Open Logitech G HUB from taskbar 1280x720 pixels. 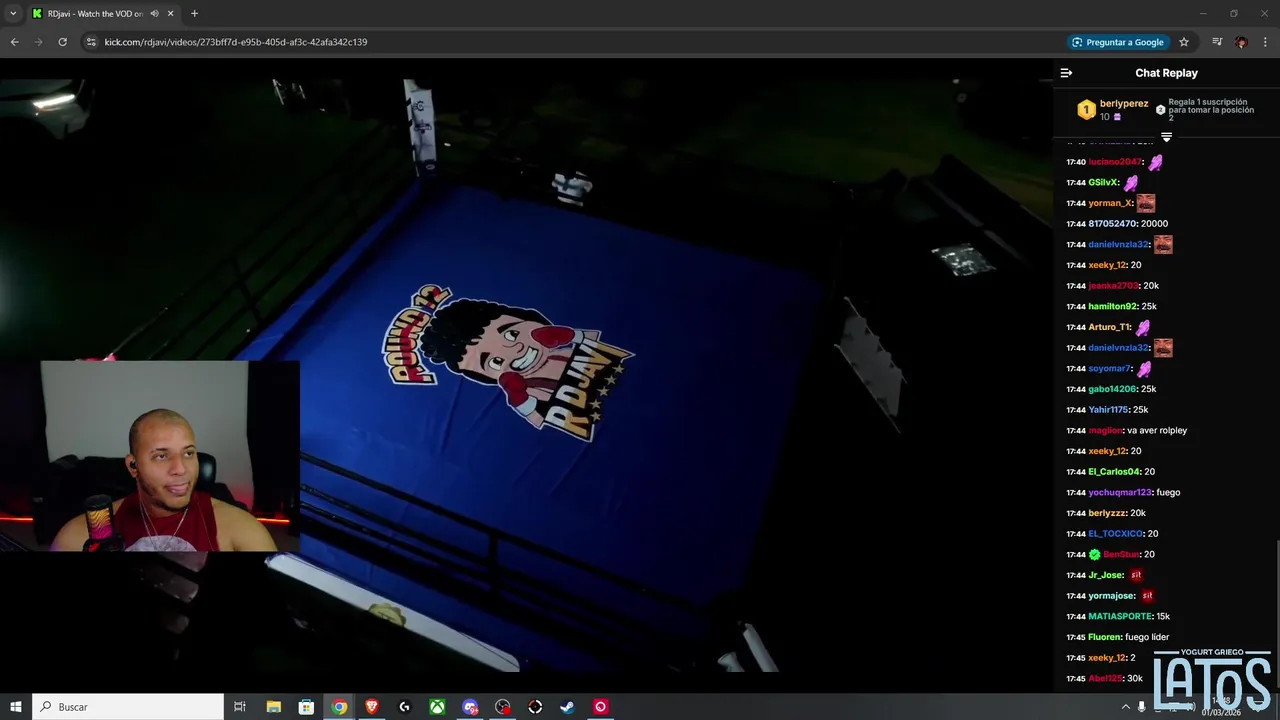[x=404, y=707]
